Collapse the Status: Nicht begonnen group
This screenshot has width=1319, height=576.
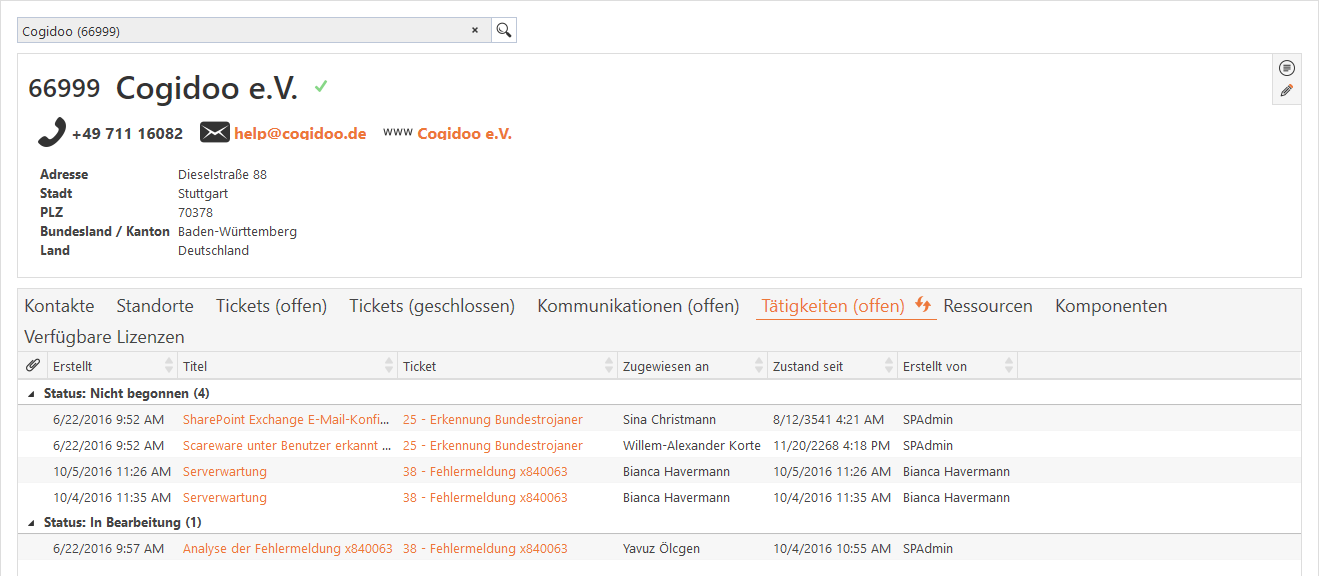[x=31, y=394]
